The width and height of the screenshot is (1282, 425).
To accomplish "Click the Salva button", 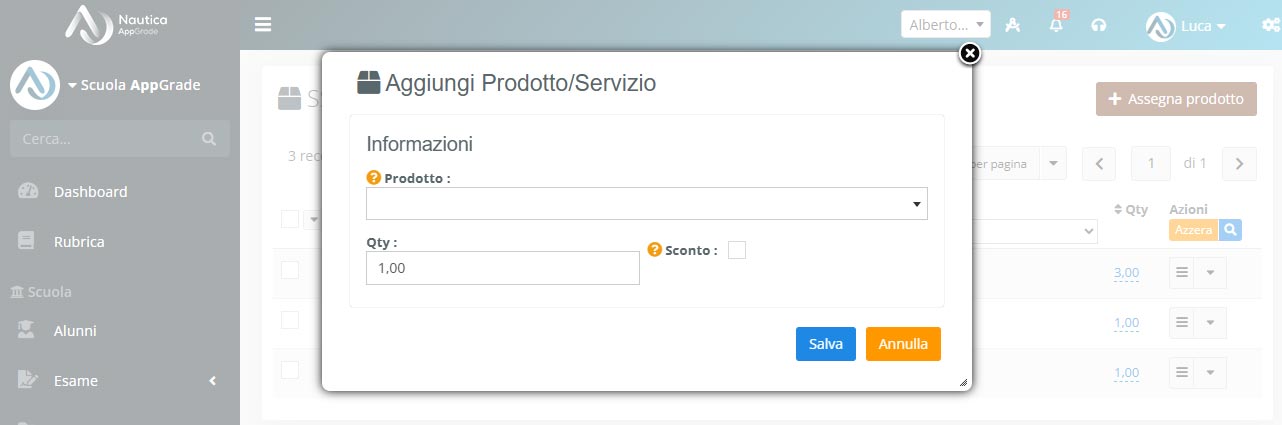I will pos(825,344).
